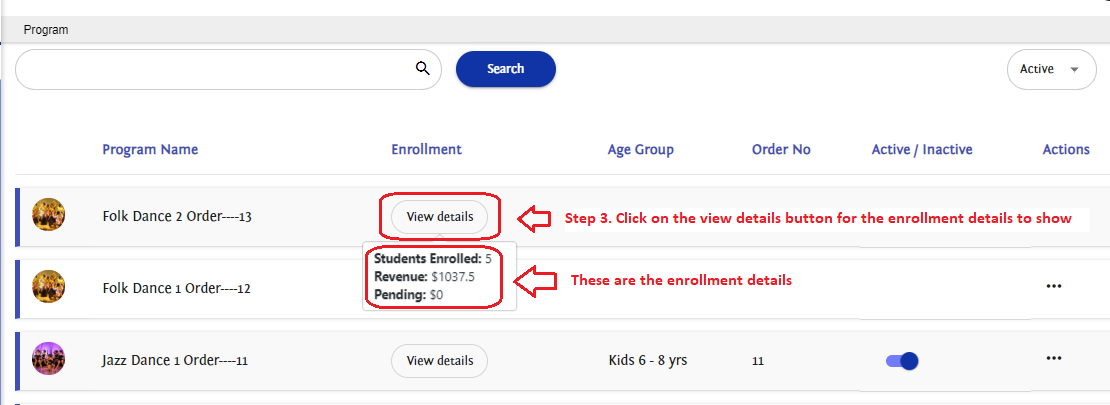Click the Search button

(505, 69)
